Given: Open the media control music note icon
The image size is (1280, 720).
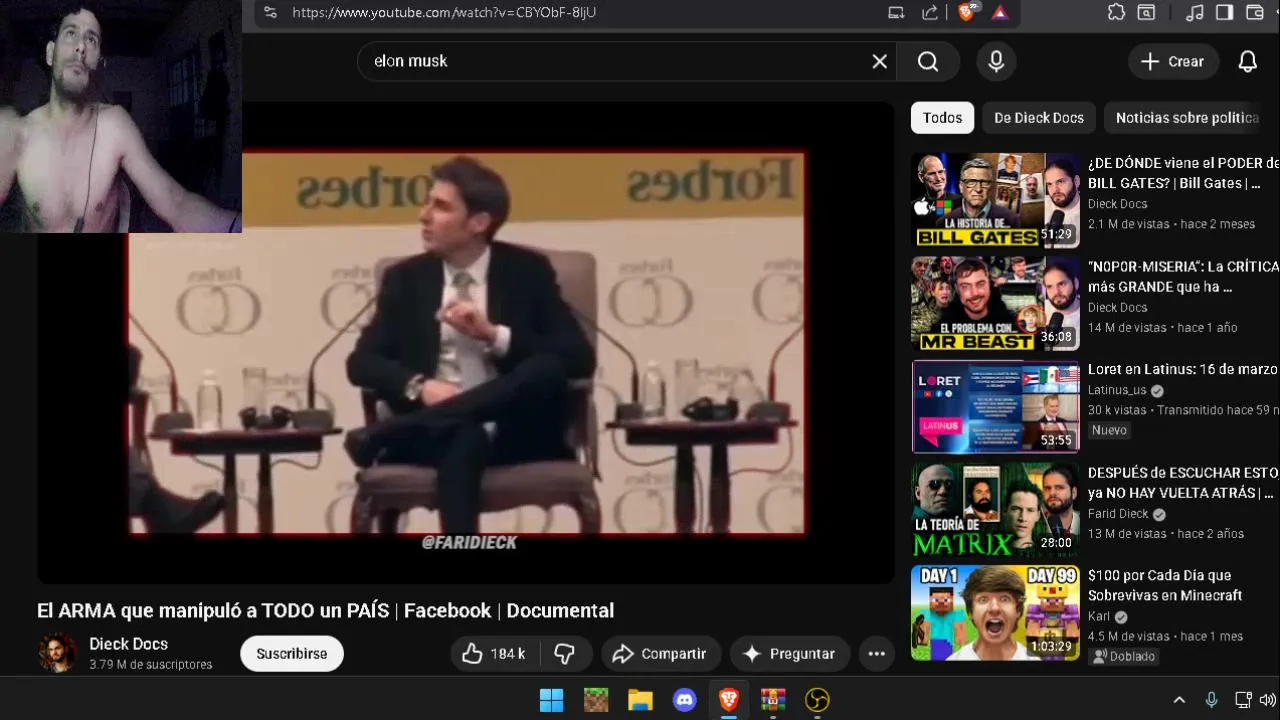Looking at the screenshot, I should tap(1194, 13).
